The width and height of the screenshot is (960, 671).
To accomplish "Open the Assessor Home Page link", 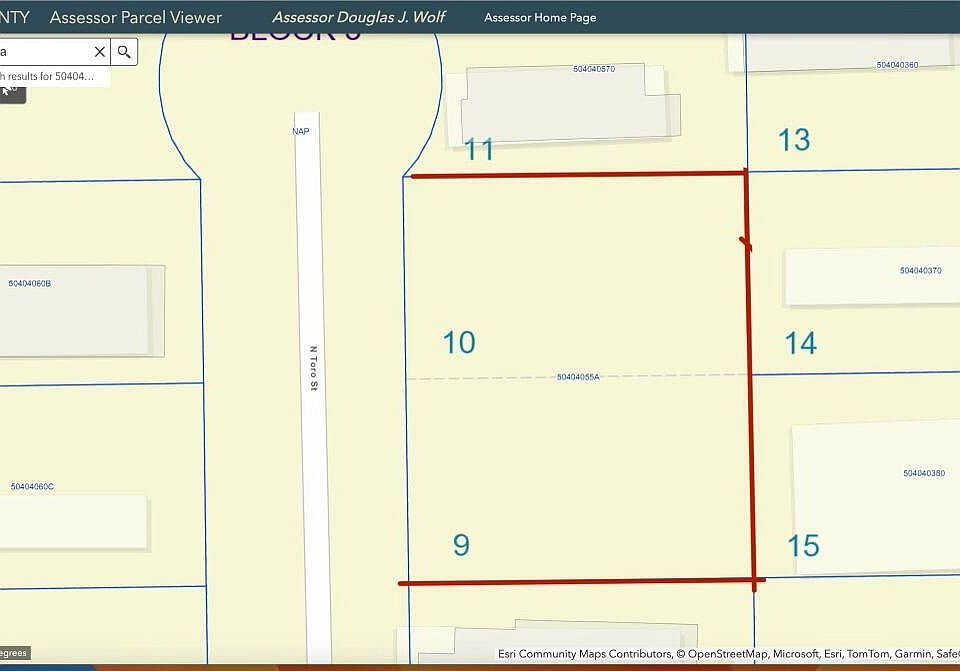I will [540, 18].
